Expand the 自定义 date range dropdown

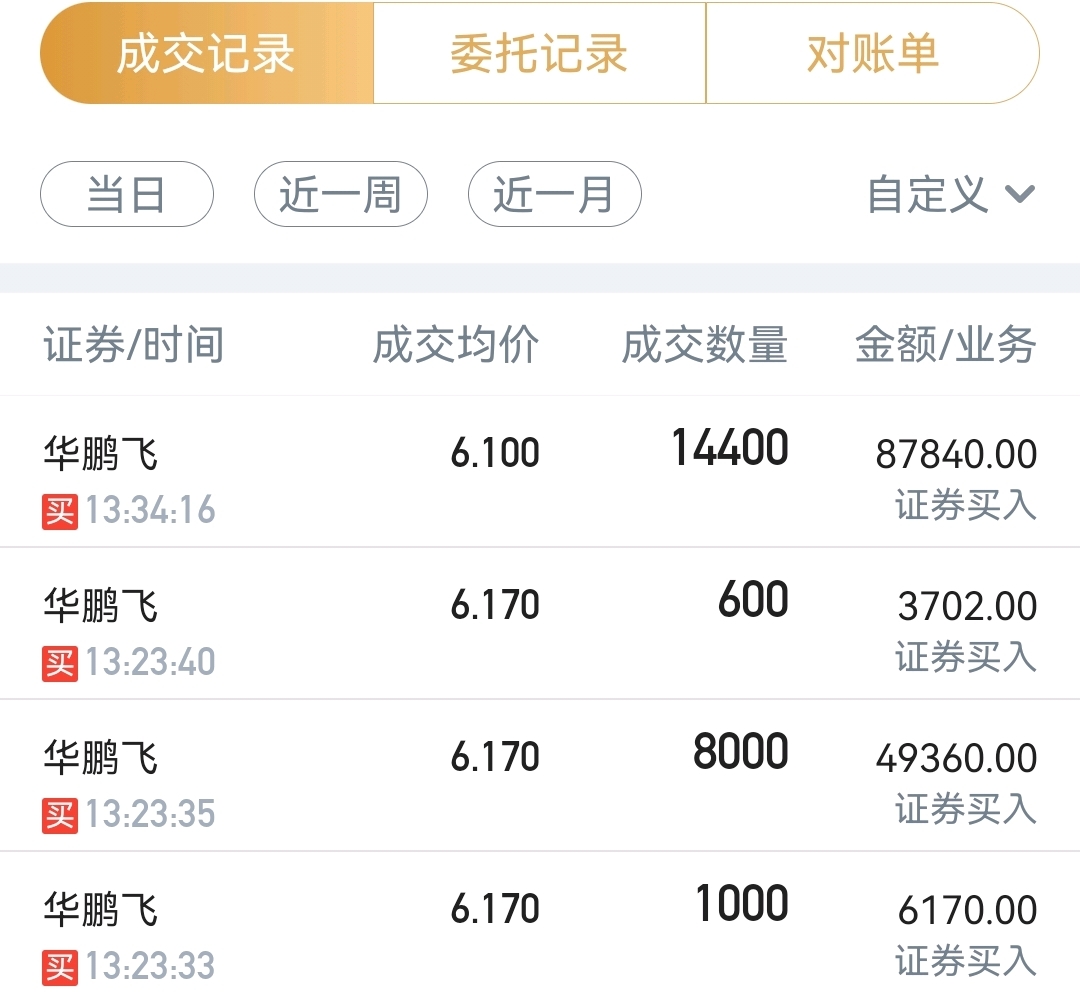(x=951, y=194)
